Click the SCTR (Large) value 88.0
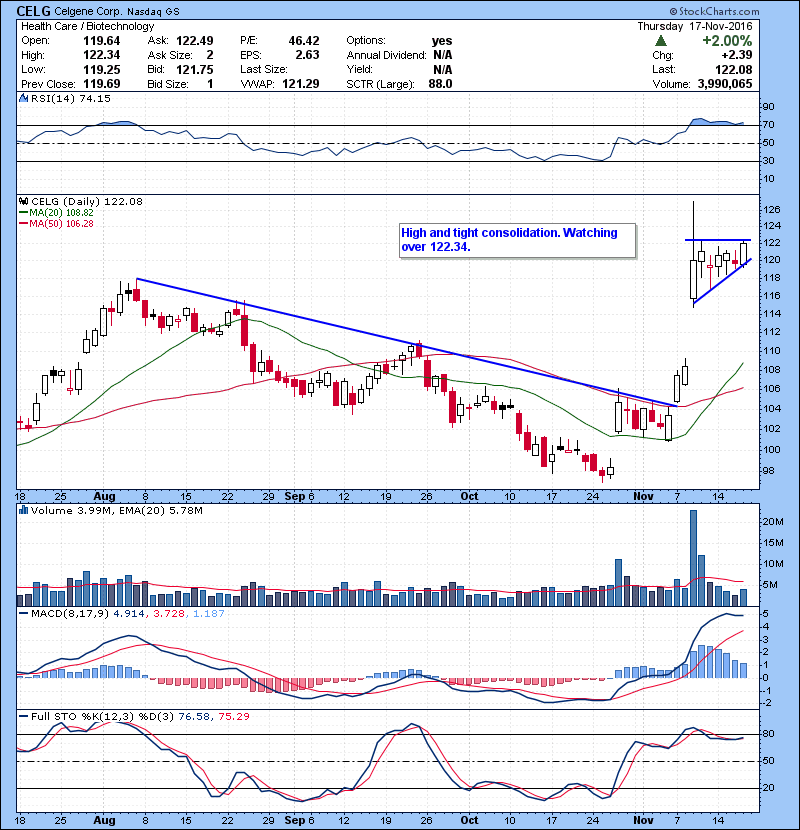This screenshot has width=800, height=830. pyautogui.click(x=441, y=84)
